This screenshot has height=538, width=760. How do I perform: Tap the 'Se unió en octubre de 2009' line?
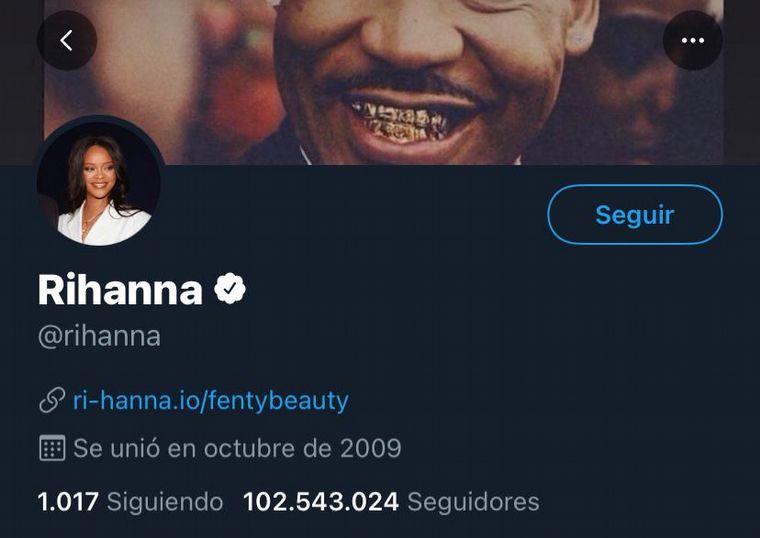(x=237, y=448)
